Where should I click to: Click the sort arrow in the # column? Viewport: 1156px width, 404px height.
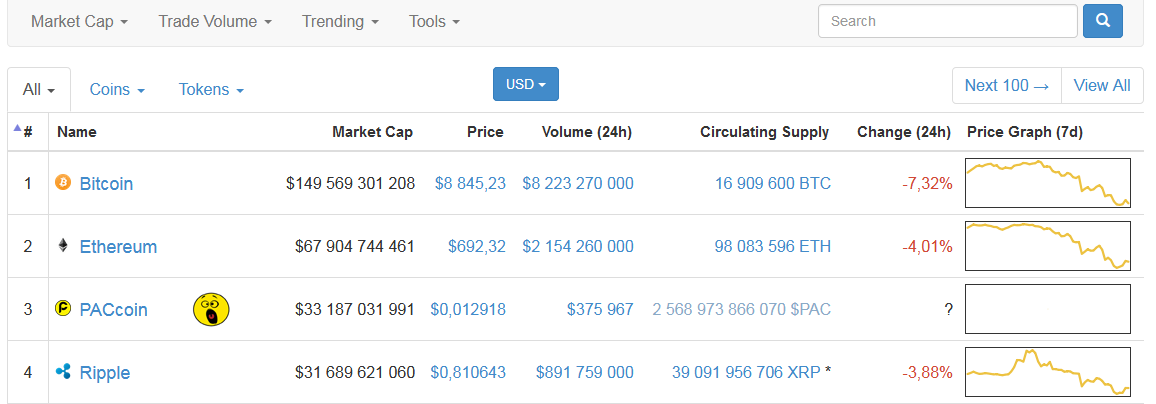(x=17, y=128)
